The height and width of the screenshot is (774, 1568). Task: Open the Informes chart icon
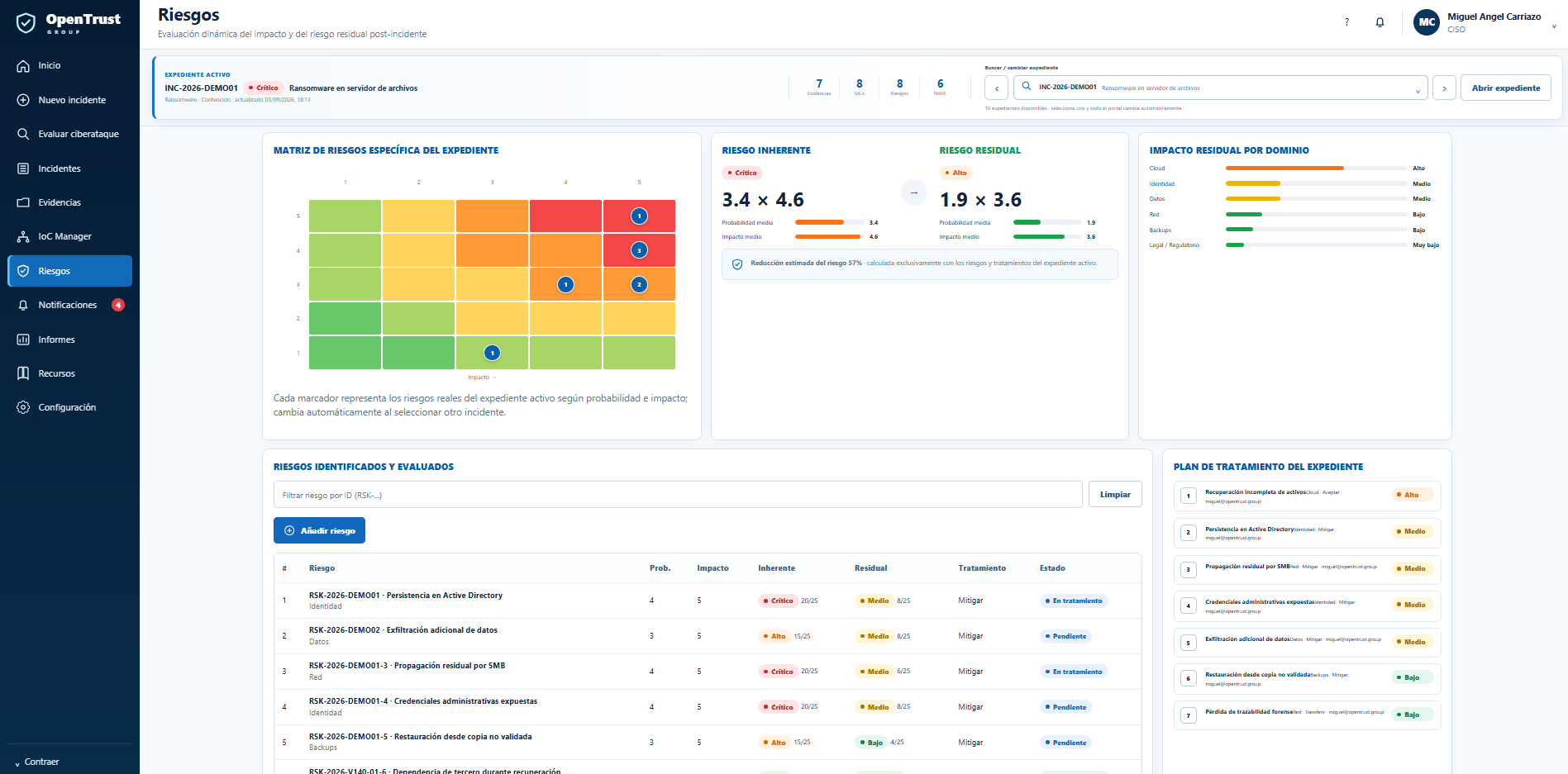(23, 340)
